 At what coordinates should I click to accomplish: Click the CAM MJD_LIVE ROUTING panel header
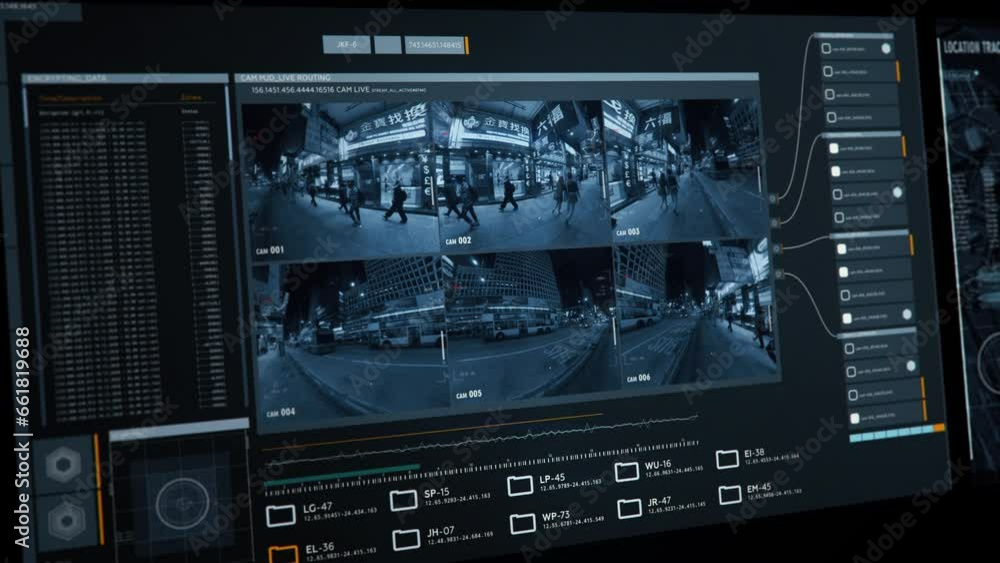click(x=497, y=77)
